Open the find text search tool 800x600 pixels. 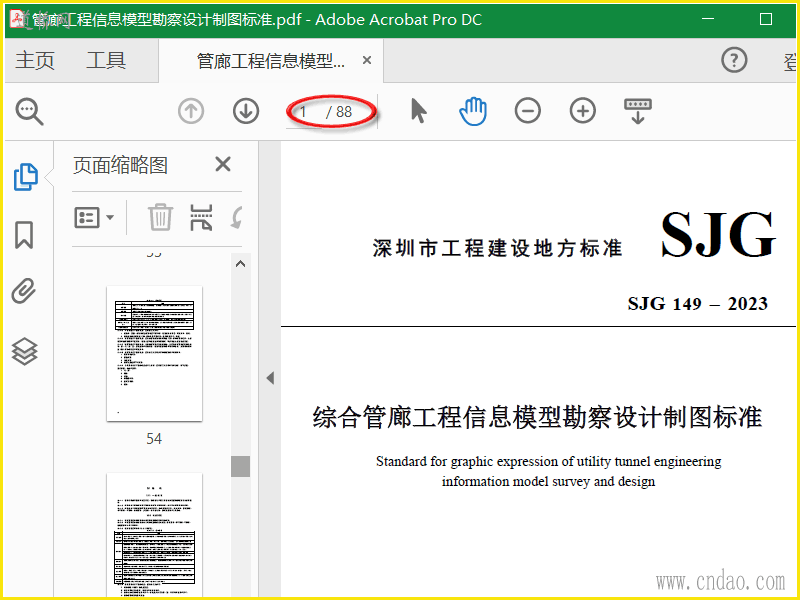point(29,112)
